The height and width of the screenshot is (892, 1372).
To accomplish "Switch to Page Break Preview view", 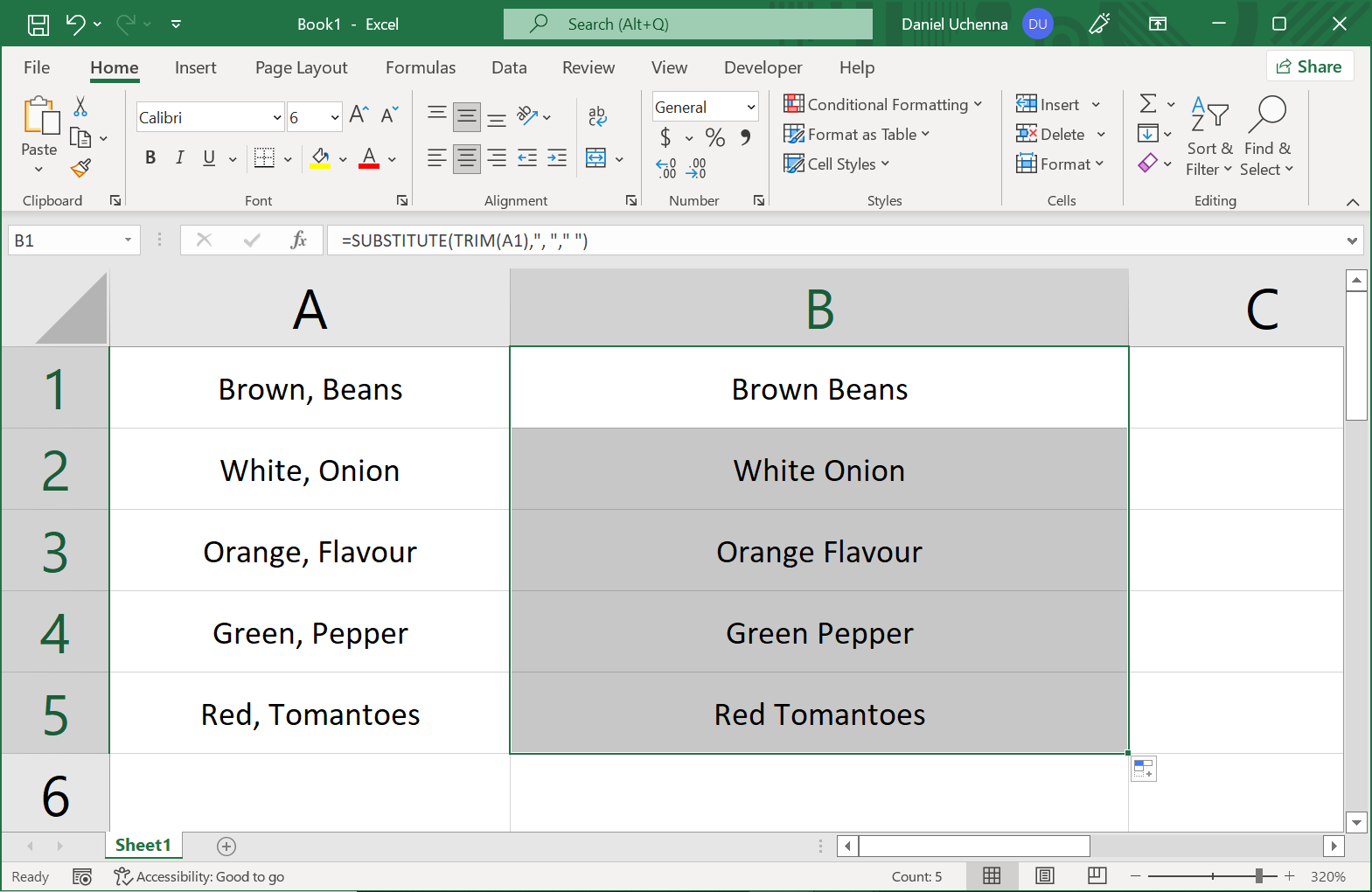I will click(1097, 875).
